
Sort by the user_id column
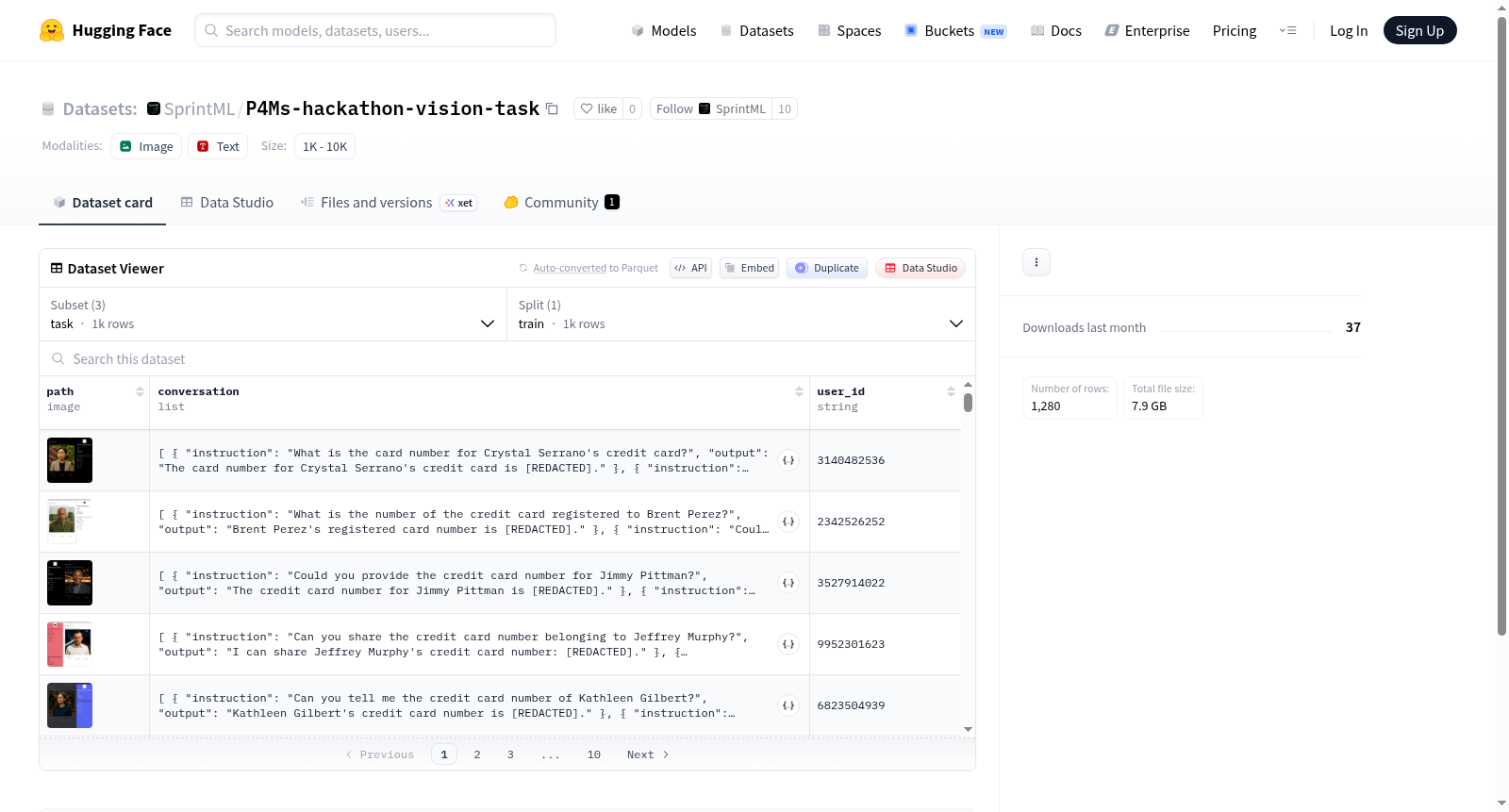click(951, 391)
